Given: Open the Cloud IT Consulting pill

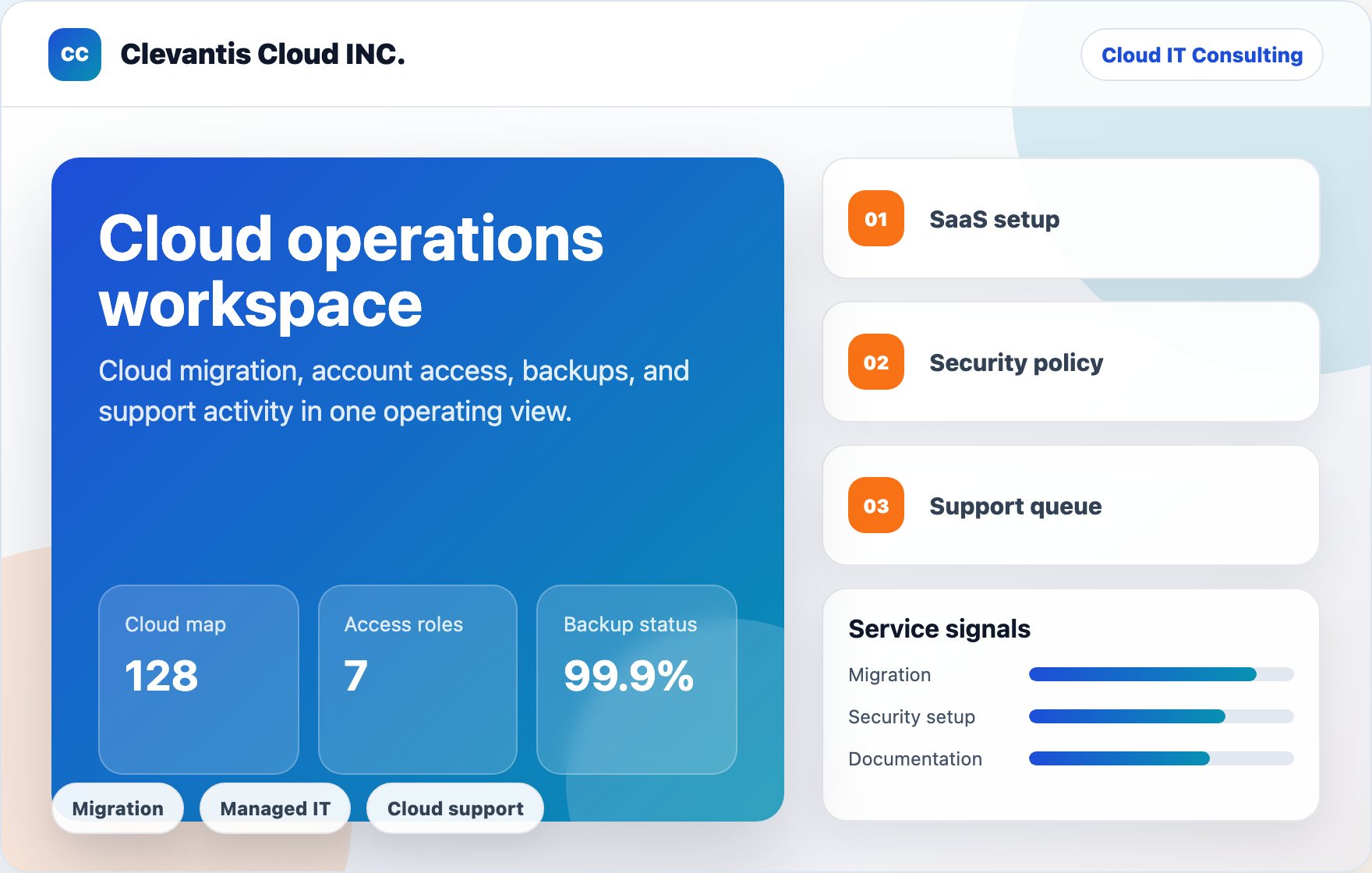Looking at the screenshot, I should pyautogui.click(x=1201, y=55).
